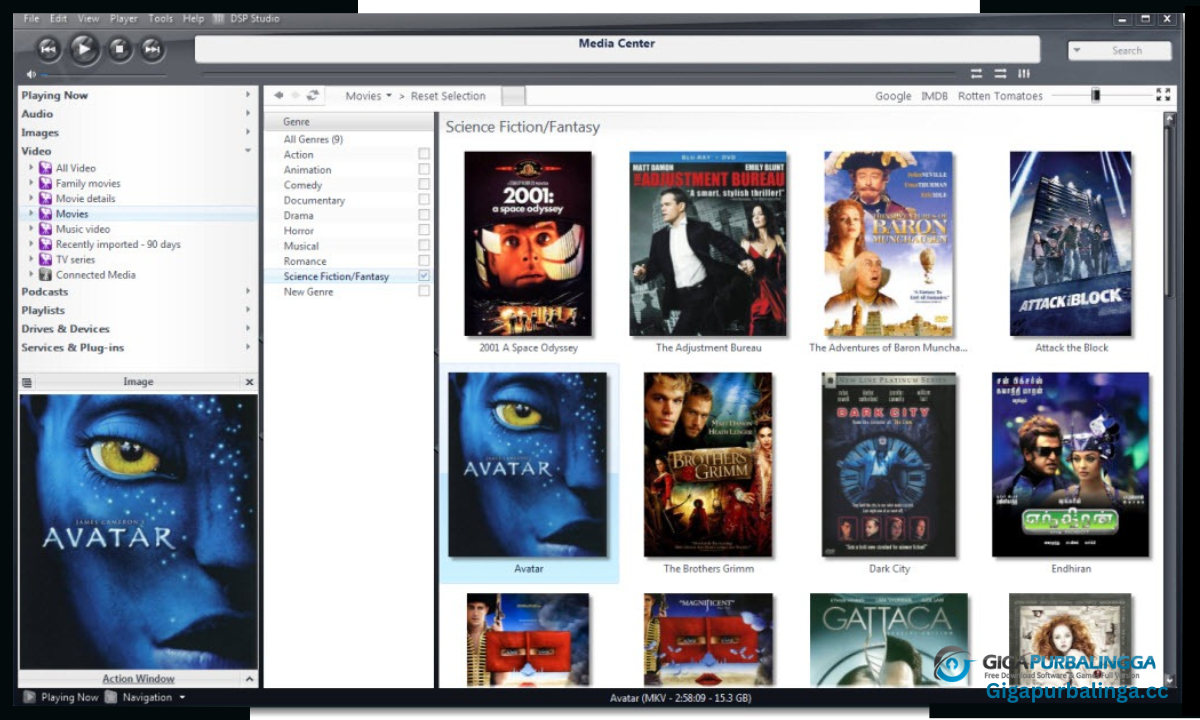Screen dimensions: 1200x720
Task: Click the Navigation status bar icon
Action: coord(111,697)
